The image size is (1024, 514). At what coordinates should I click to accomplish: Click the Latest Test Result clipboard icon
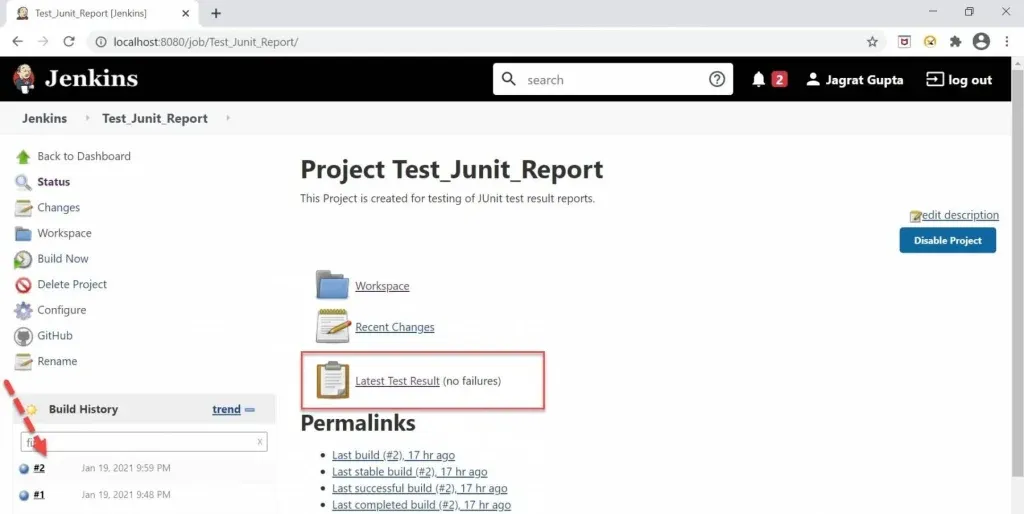(332, 380)
